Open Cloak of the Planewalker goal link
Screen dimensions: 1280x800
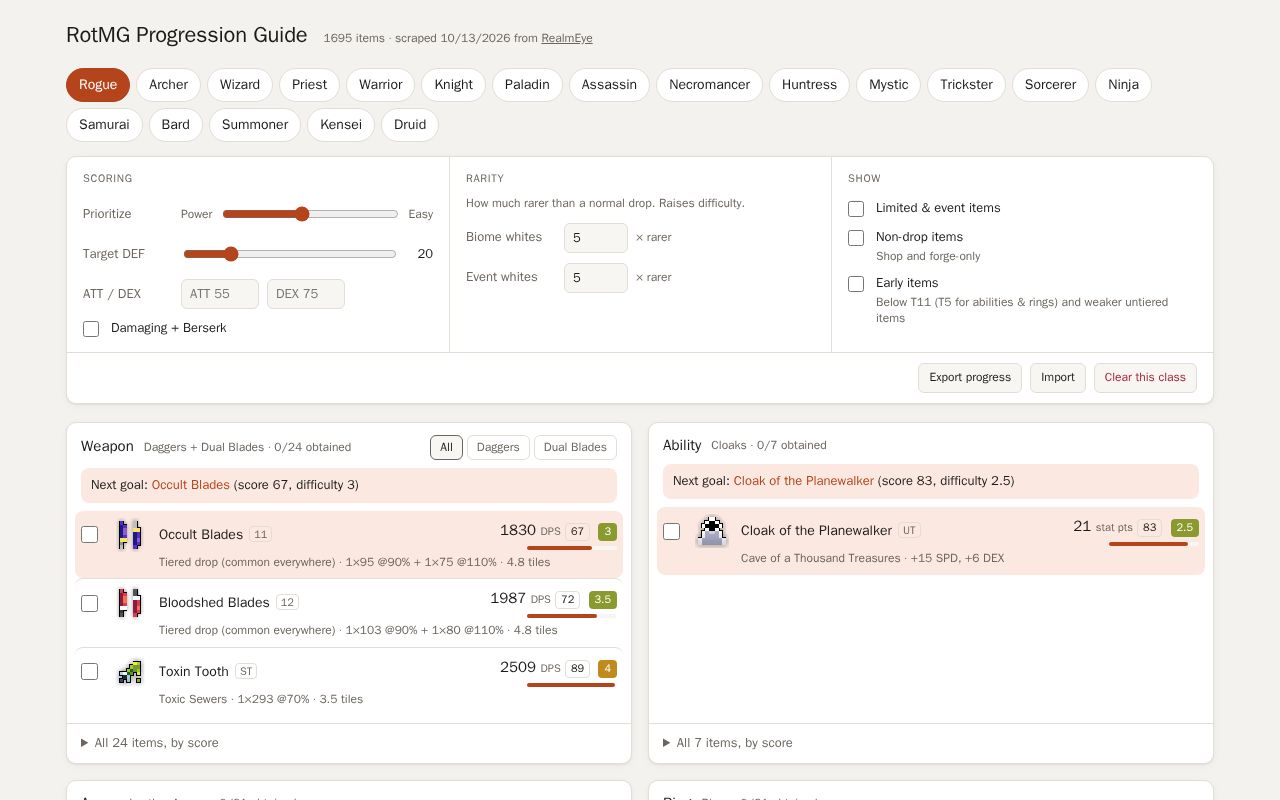point(804,481)
